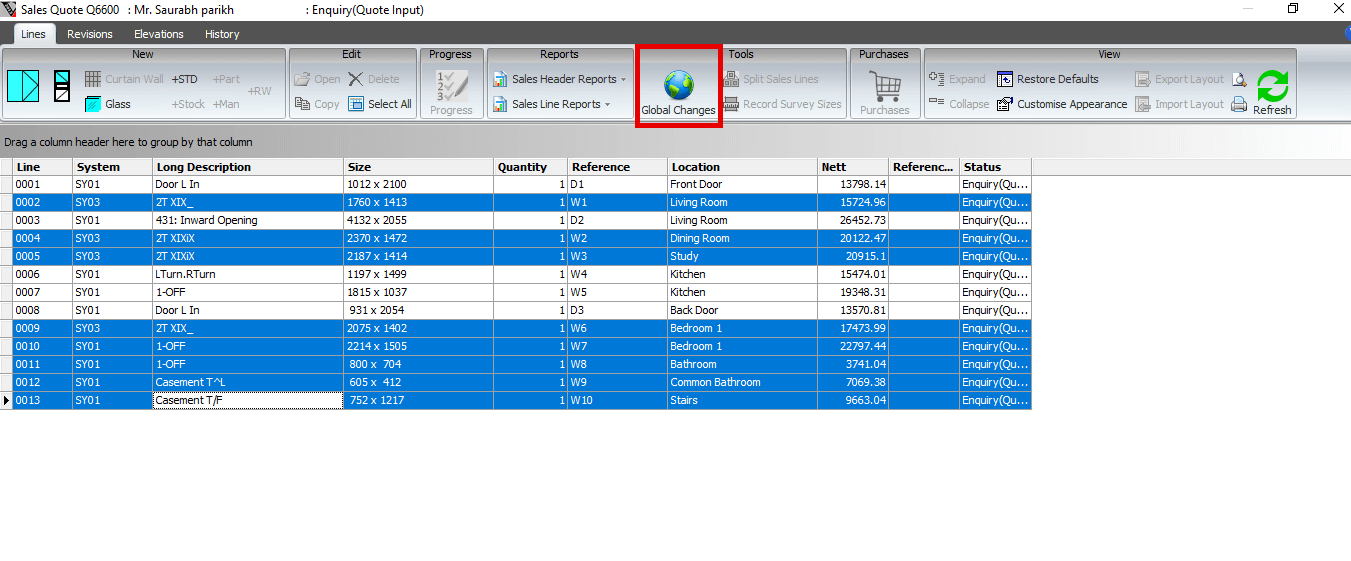Switch to the Revisions tab

[90, 34]
